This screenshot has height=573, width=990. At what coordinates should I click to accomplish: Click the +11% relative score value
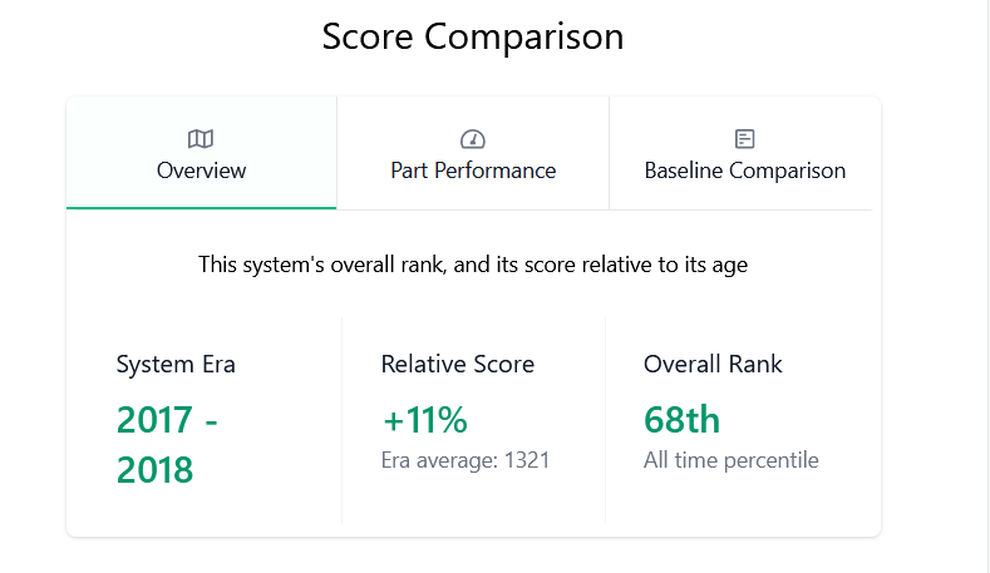click(x=425, y=420)
